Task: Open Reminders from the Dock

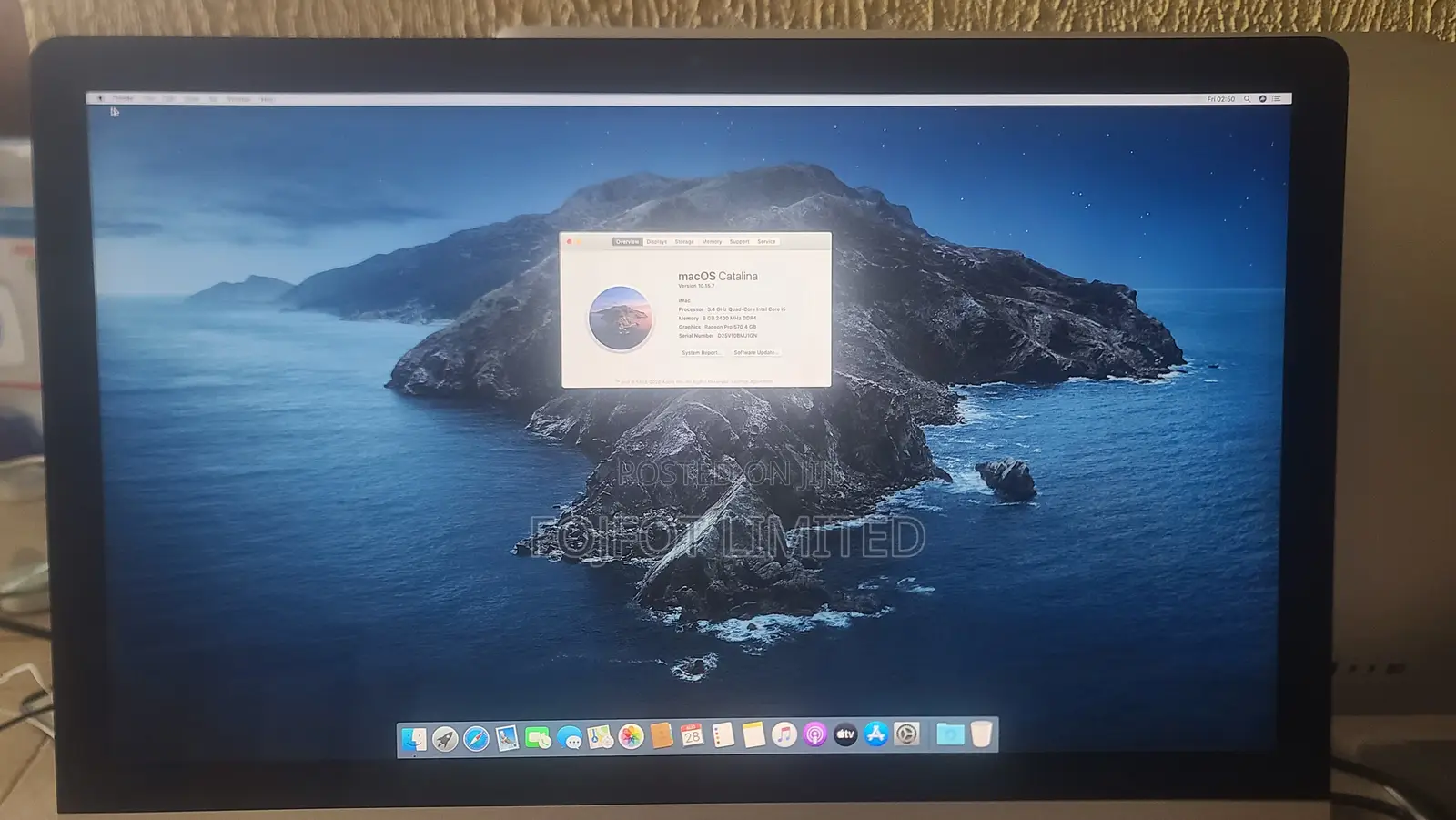Action: point(723,735)
